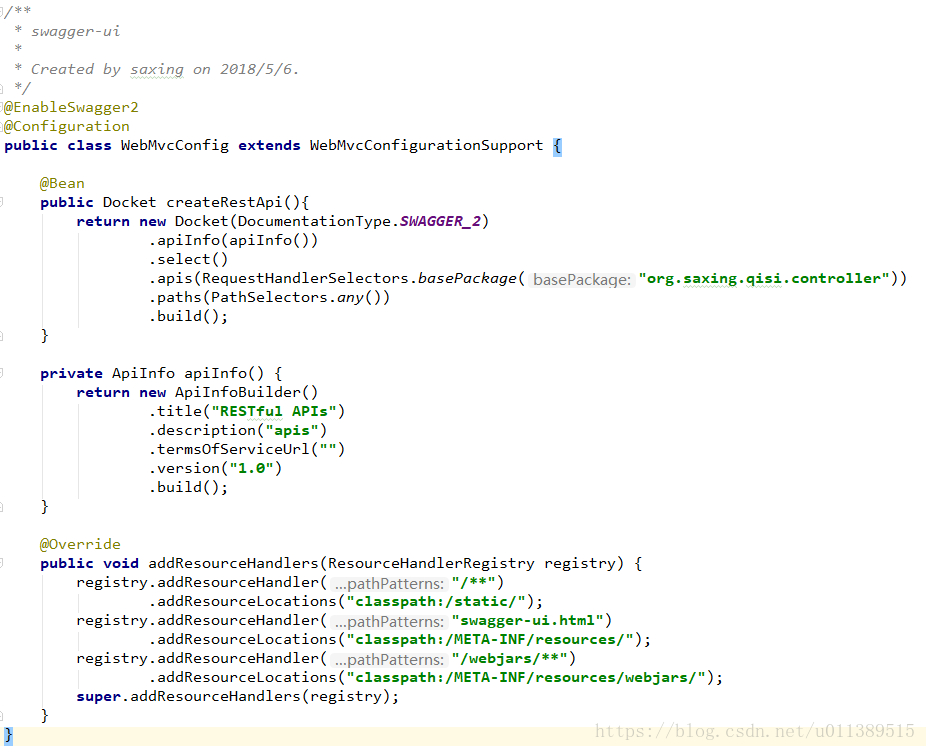Image resolution: width=926 pixels, height=751 pixels.
Task: Click the WebMvcConfigurationSupport superclass name
Action: [x=426, y=145]
